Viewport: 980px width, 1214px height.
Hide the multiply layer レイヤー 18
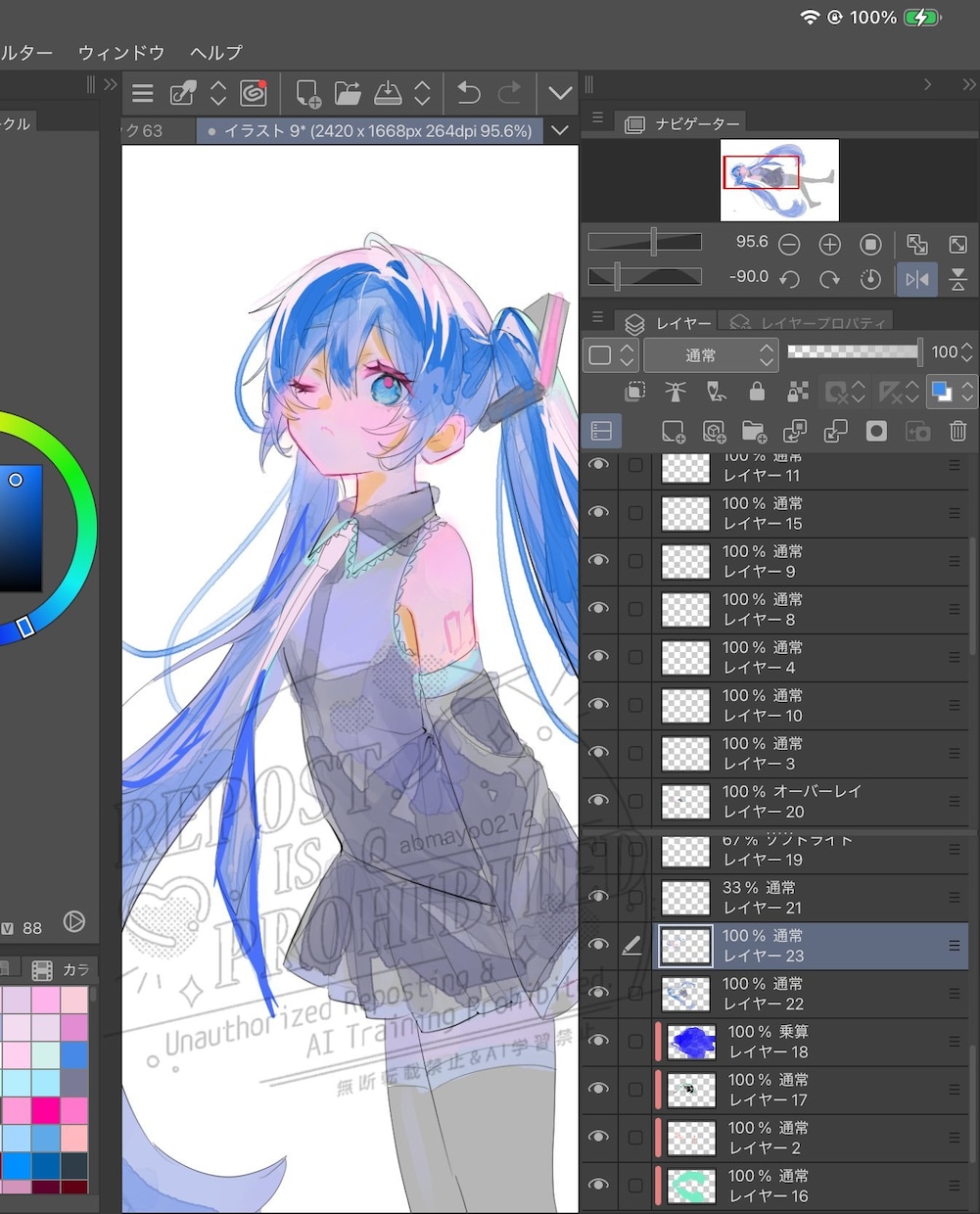pos(598,1040)
